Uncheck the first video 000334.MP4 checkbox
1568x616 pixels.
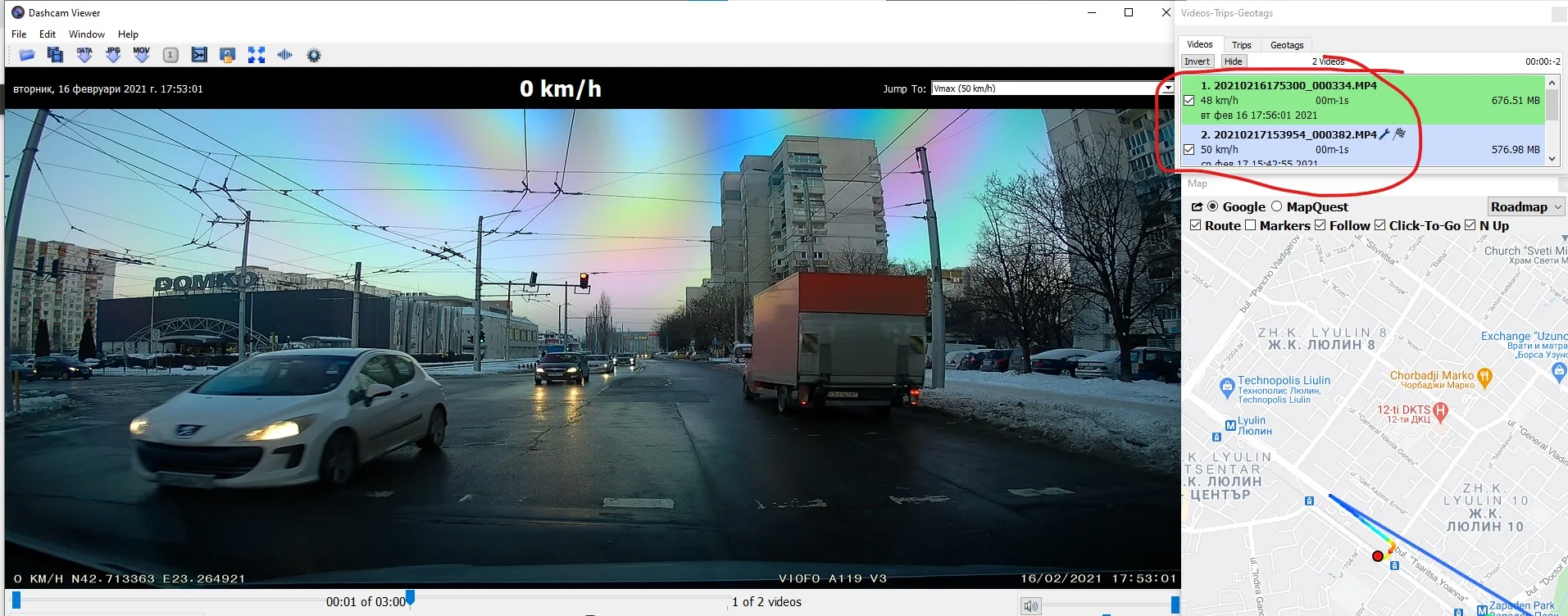click(x=1188, y=101)
